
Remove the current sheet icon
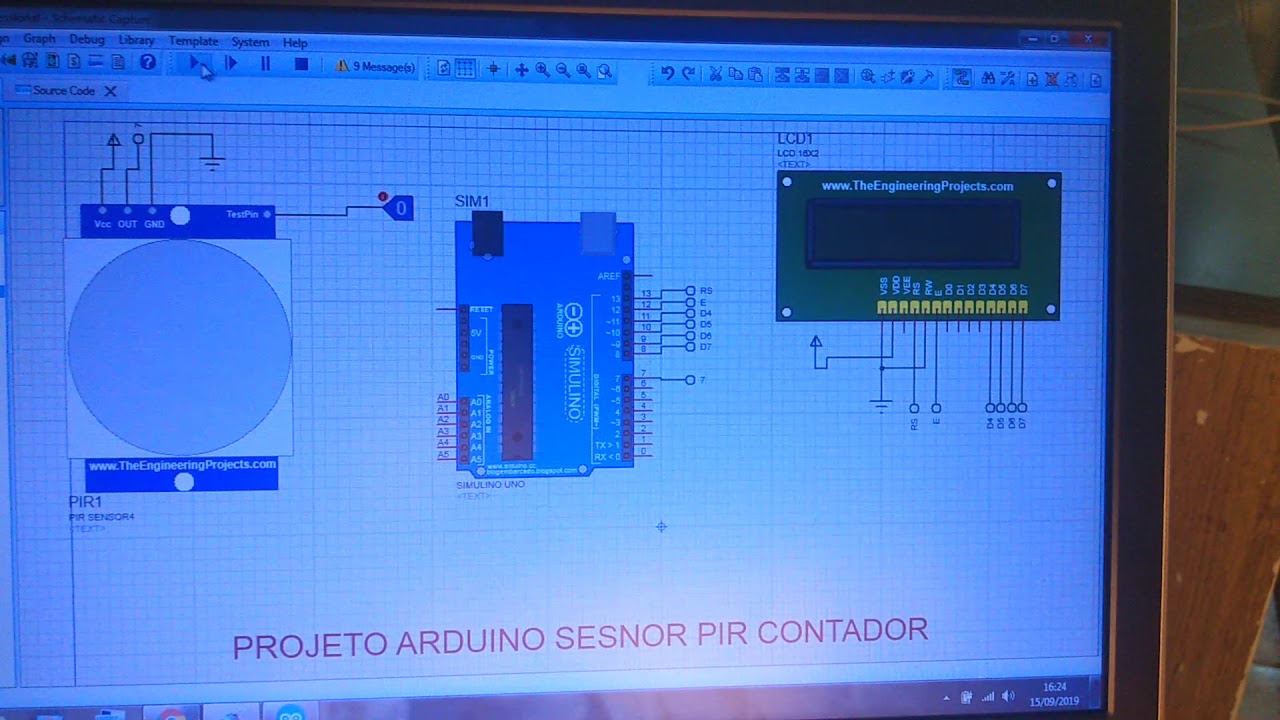click(x=1053, y=80)
